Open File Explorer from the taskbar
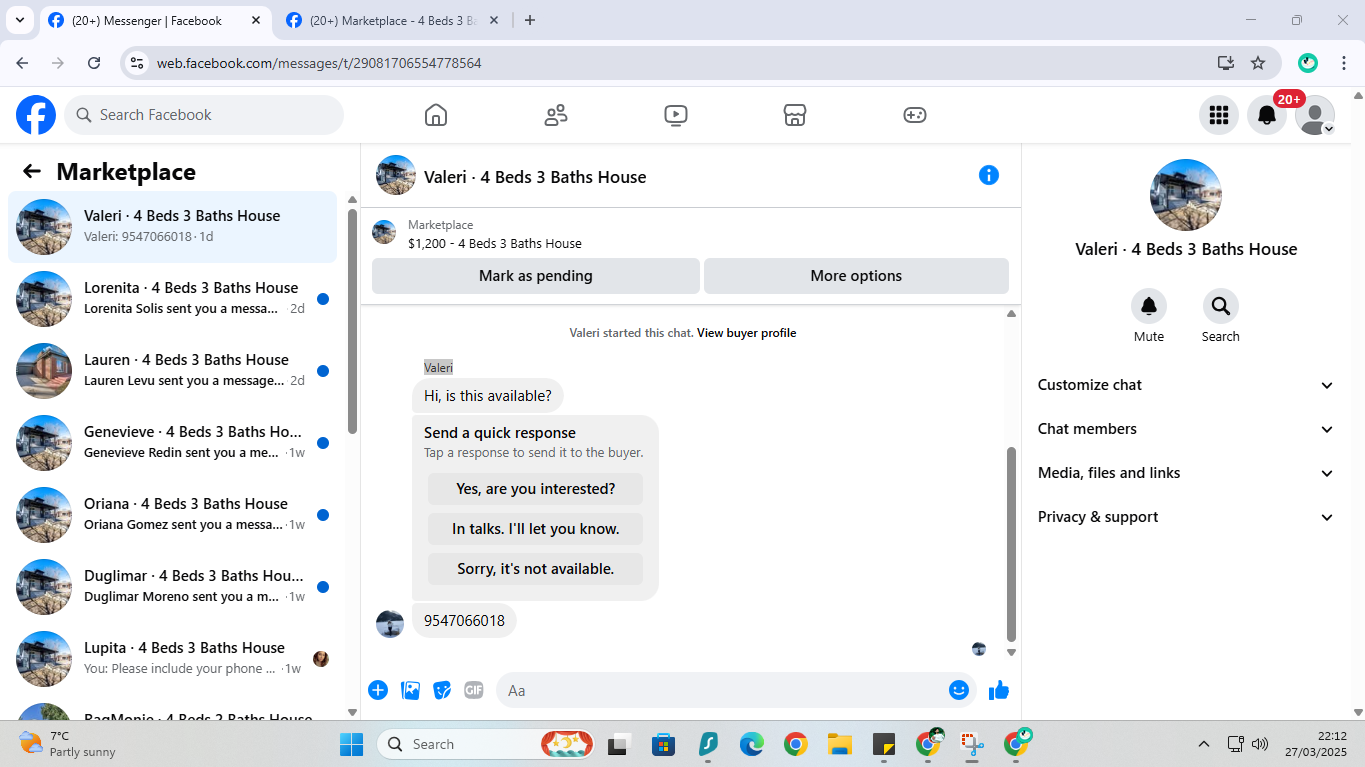Screen dimensions: 1365x767 tap(838, 744)
